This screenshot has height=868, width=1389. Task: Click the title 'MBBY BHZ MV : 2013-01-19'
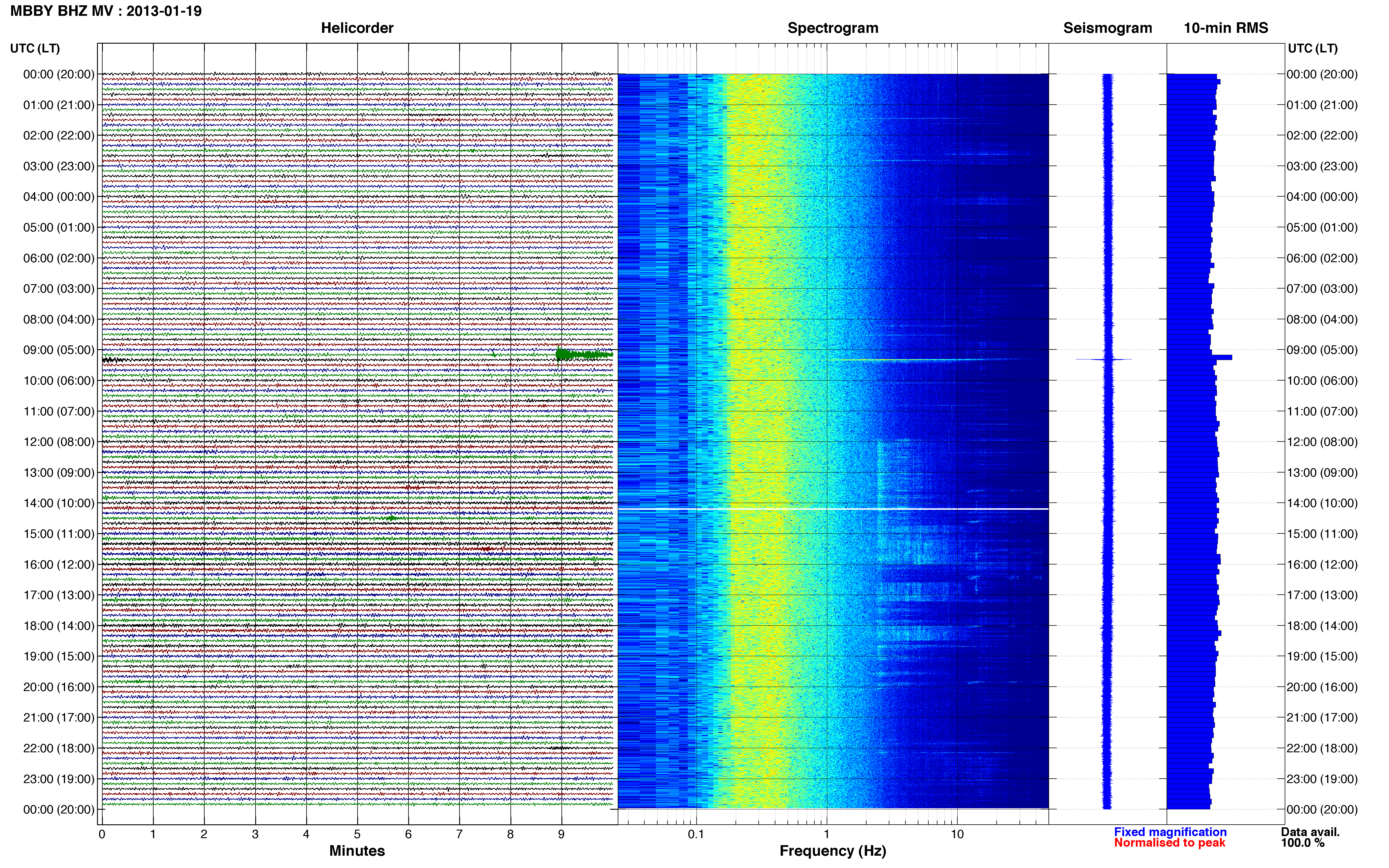[106, 11]
